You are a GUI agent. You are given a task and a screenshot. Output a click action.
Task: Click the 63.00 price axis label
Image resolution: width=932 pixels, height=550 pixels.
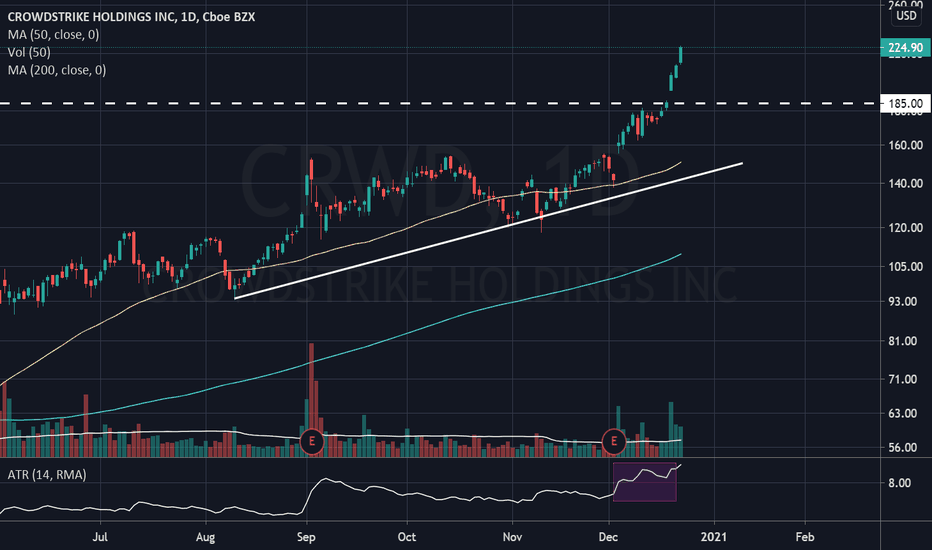pos(903,413)
